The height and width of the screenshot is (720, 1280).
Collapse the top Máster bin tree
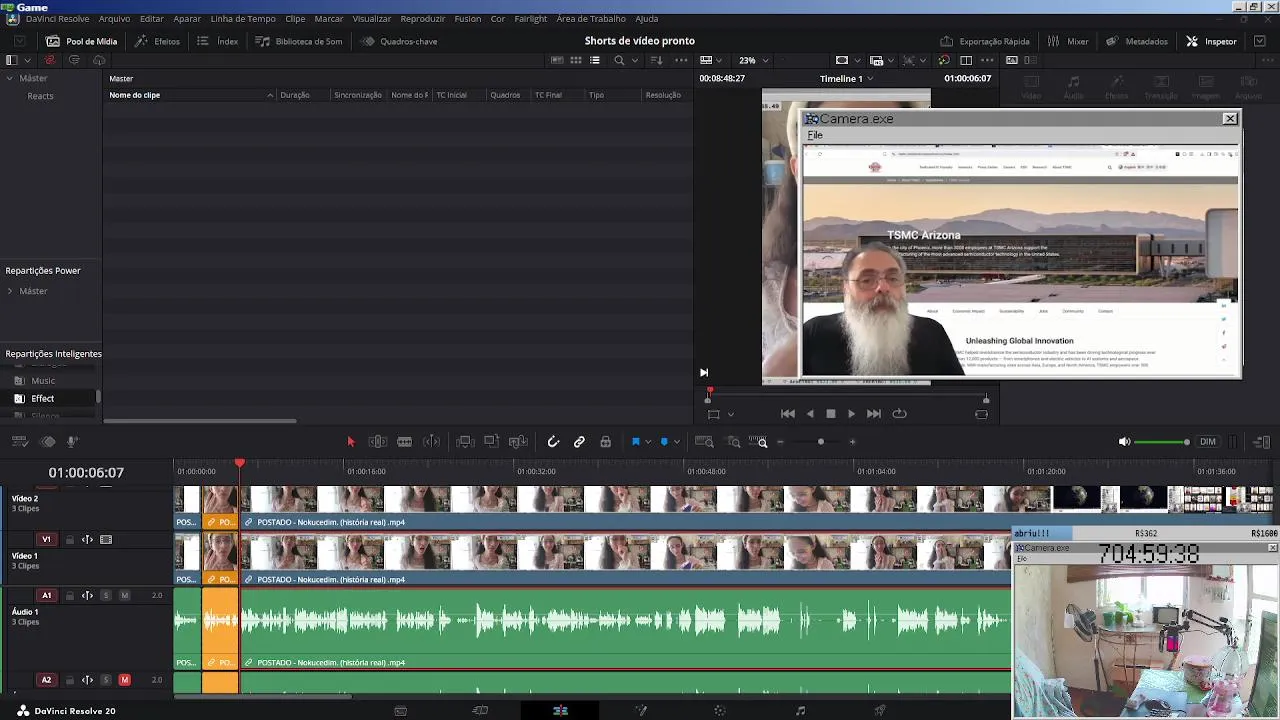(10, 78)
